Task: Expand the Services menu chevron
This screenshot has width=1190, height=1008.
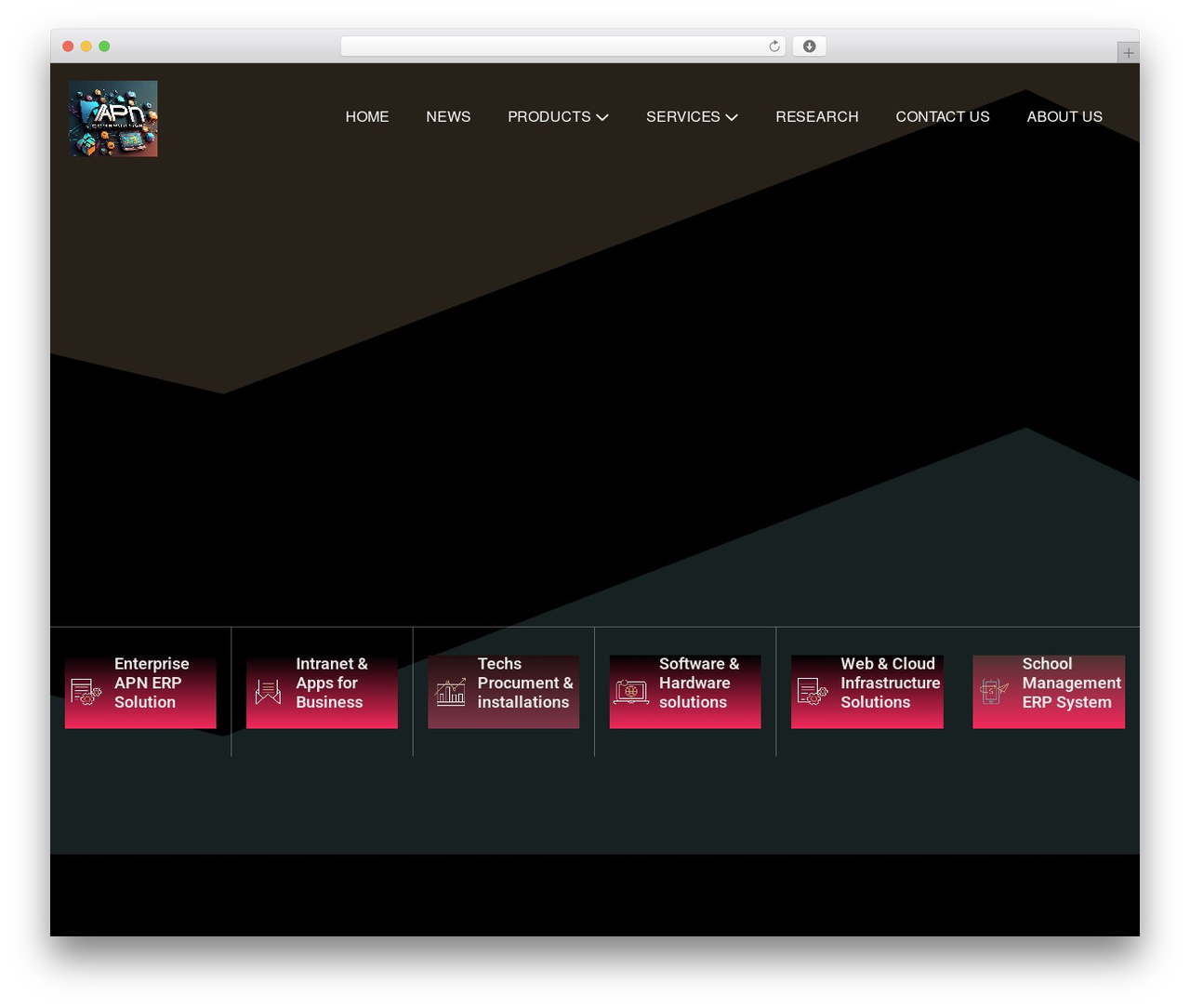Action: (x=732, y=117)
